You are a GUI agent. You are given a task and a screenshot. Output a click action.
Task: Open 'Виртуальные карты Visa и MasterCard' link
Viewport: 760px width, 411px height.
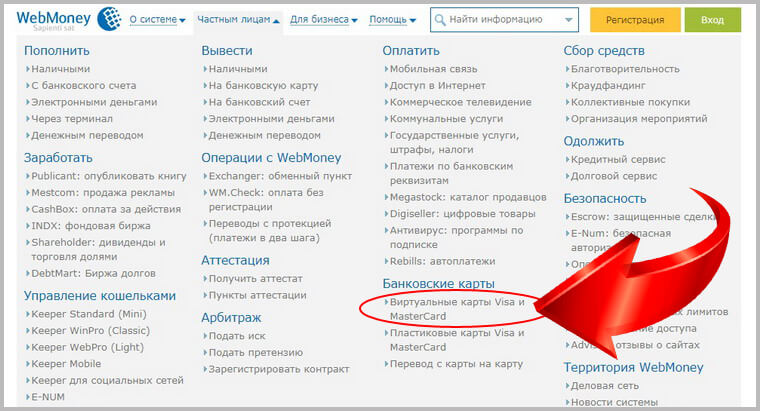(x=457, y=309)
